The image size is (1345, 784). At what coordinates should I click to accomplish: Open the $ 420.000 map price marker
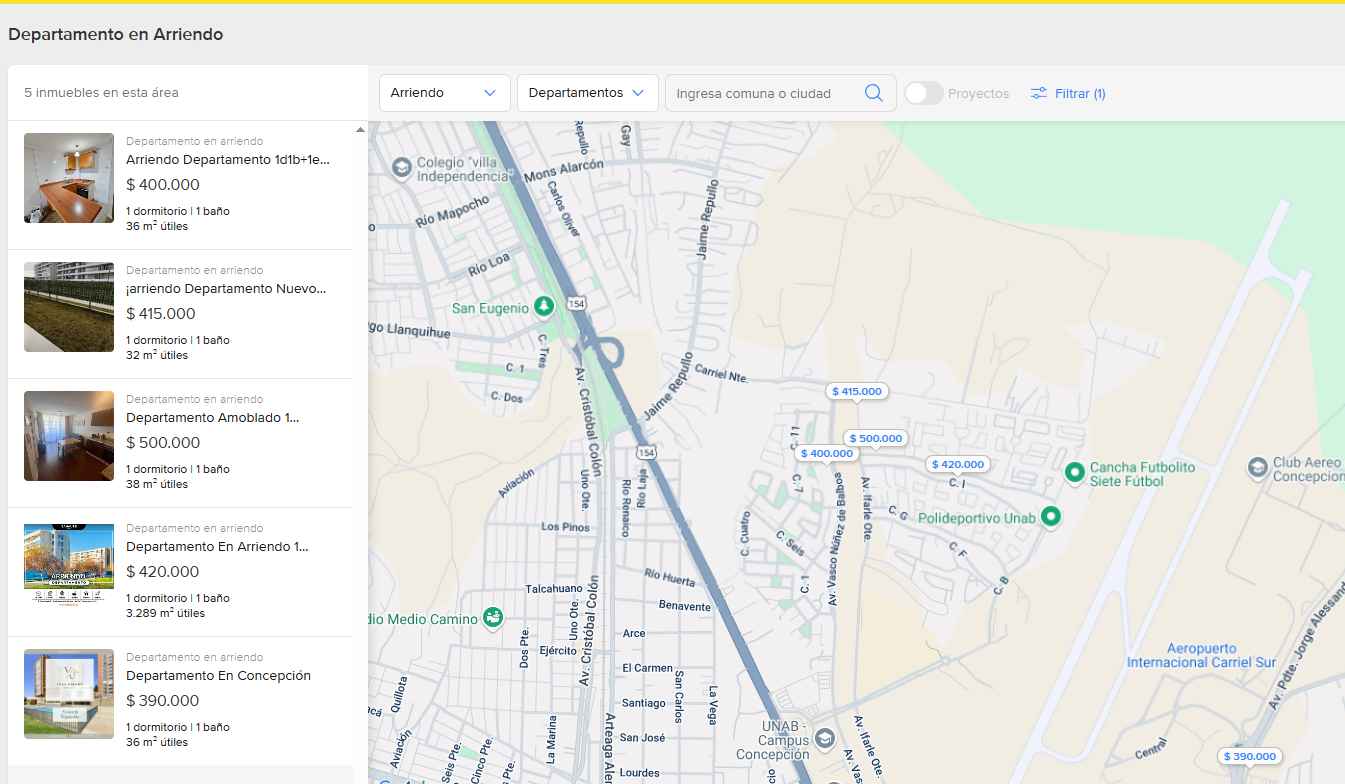[958, 465]
